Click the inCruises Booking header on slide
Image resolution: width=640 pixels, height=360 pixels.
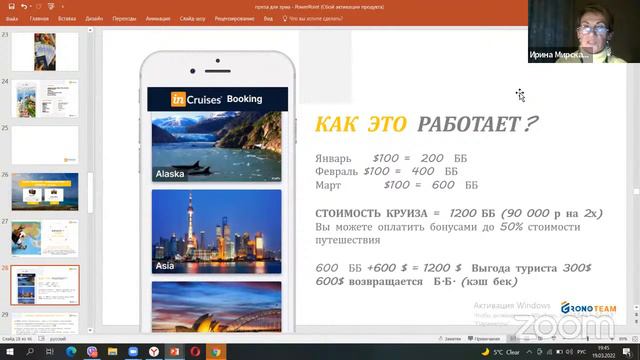point(218,99)
